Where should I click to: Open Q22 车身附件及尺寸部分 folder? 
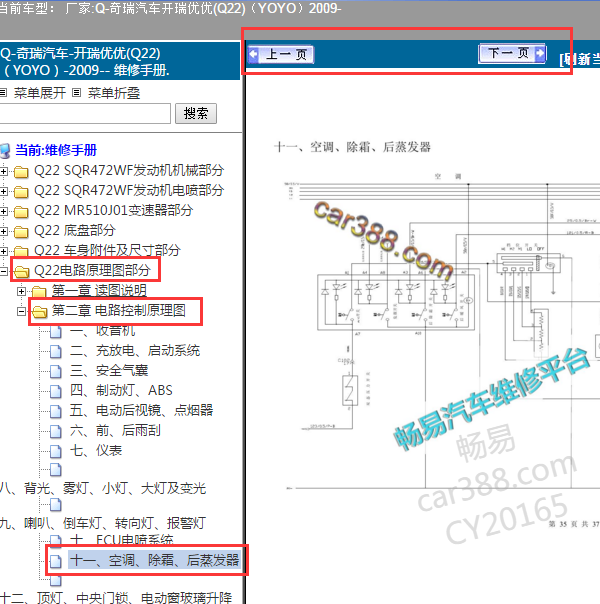[x=107, y=250]
